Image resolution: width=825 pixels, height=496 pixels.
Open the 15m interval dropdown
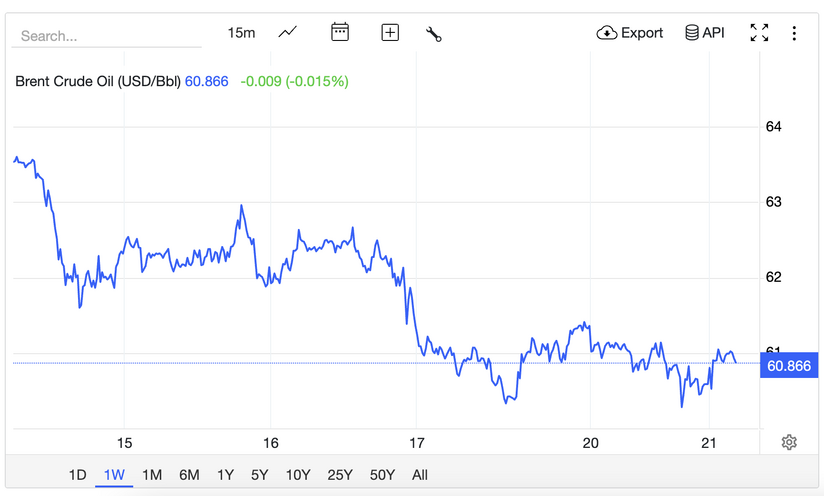click(241, 33)
